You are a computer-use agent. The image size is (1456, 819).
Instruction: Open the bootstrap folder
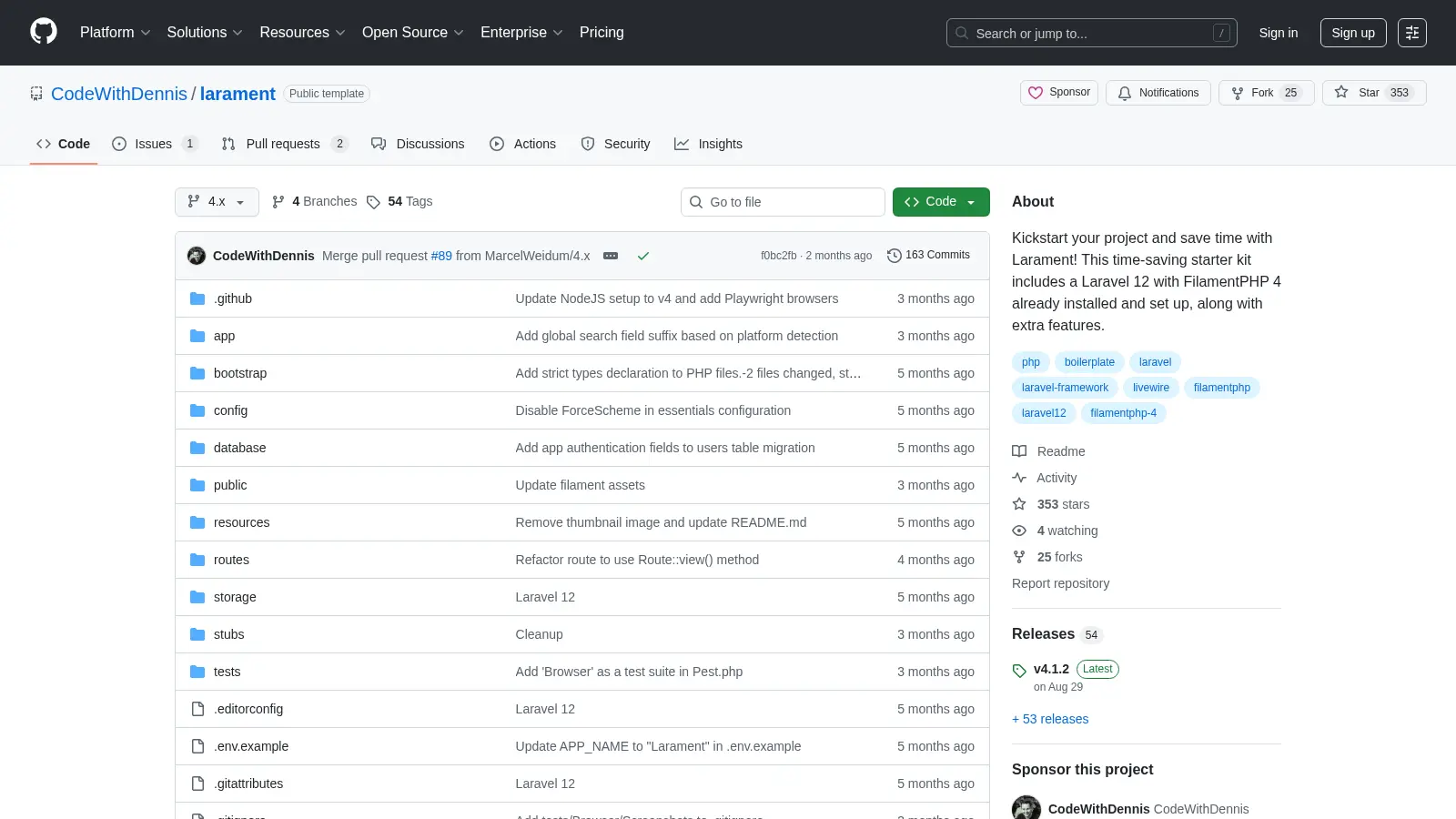coord(240,373)
